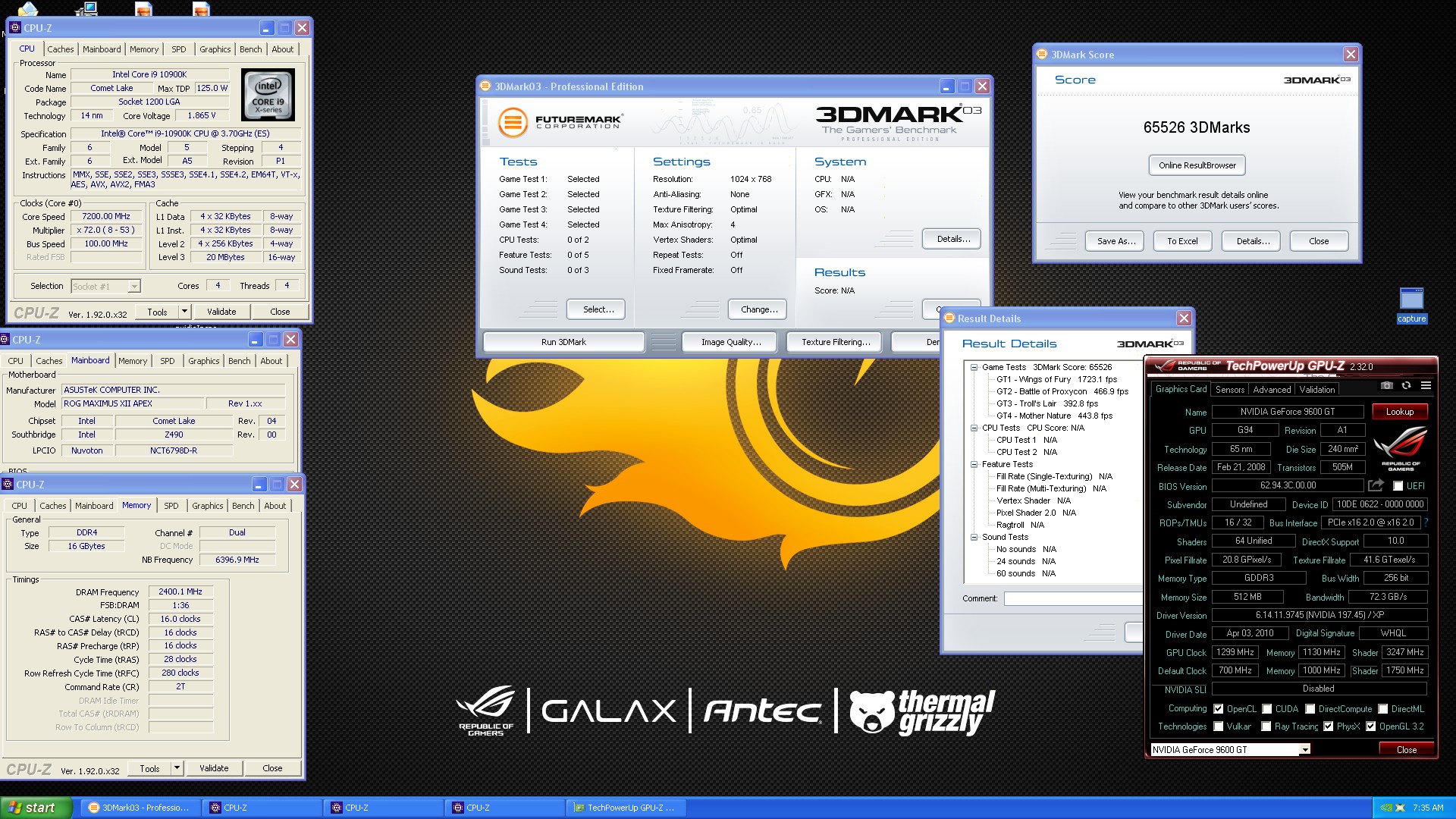Open the GPU selector dropdown in GPU-Z

tap(1305, 749)
